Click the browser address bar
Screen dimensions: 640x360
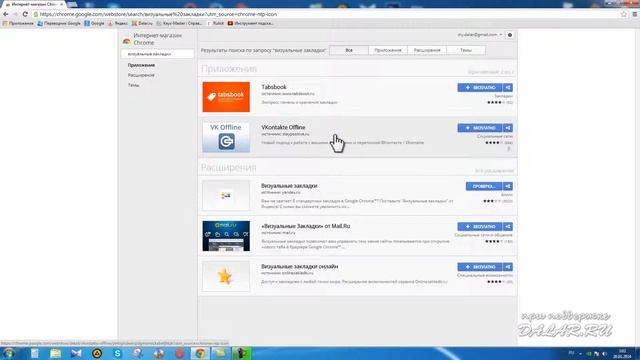click(x=327, y=14)
